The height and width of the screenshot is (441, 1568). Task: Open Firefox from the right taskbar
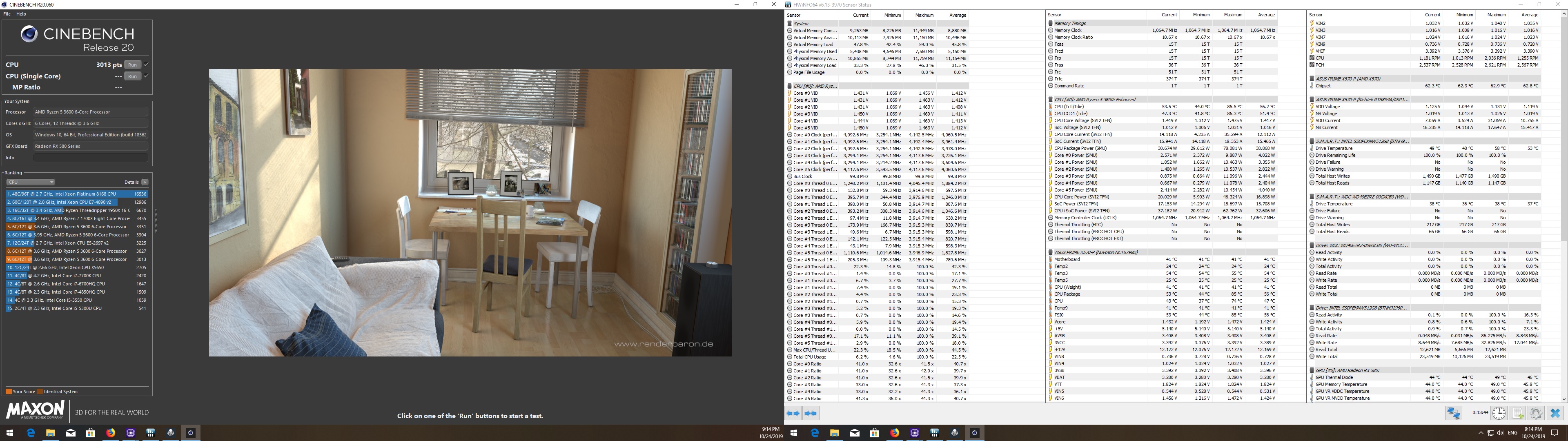[x=894, y=432]
